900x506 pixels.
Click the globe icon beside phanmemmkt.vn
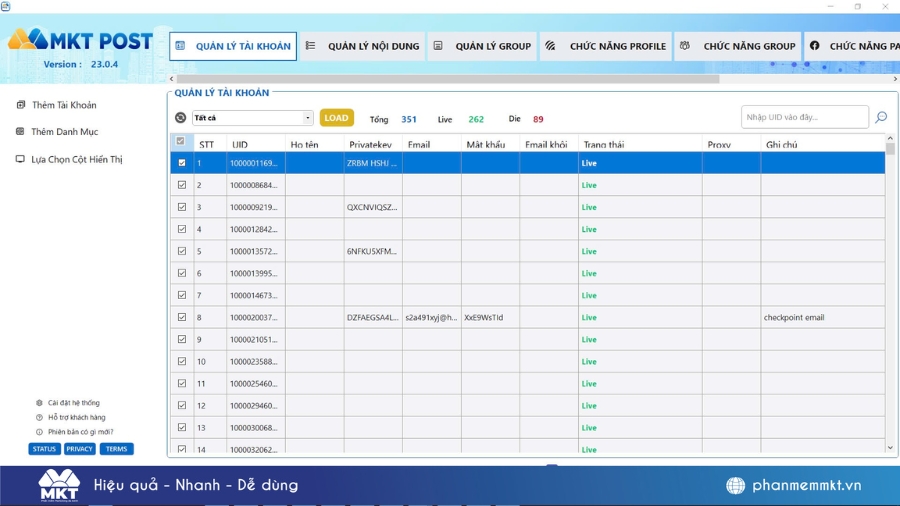[735, 485]
